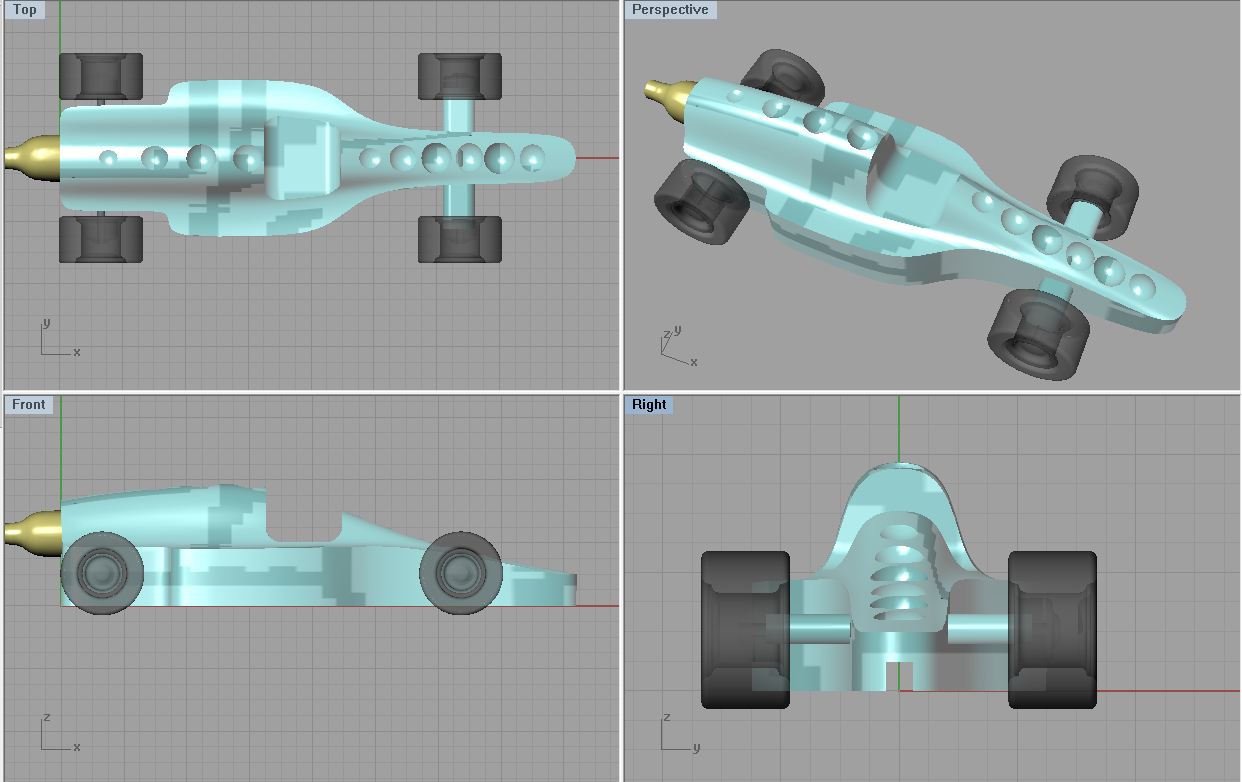Select the Front viewport title label

pyautogui.click(x=28, y=405)
